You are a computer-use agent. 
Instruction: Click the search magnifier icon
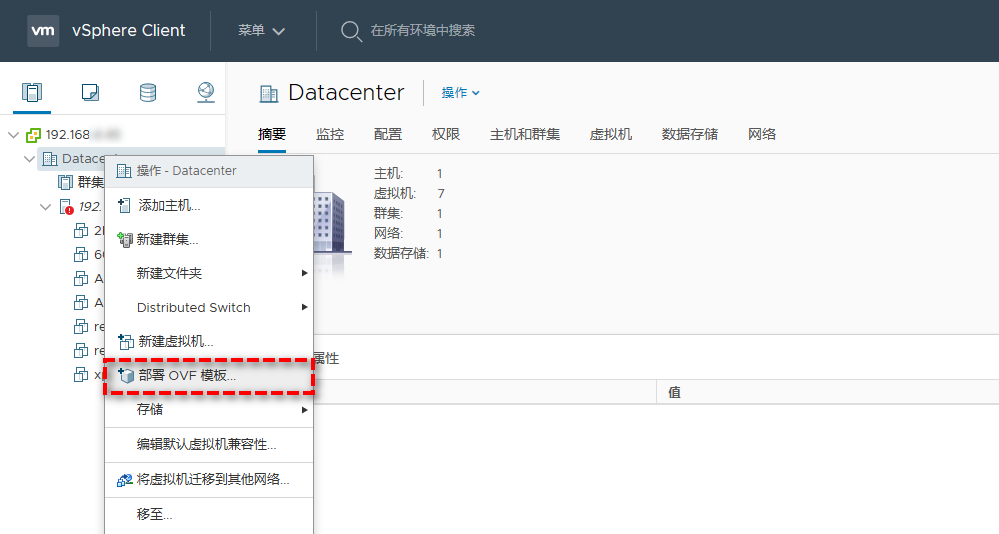(x=351, y=31)
